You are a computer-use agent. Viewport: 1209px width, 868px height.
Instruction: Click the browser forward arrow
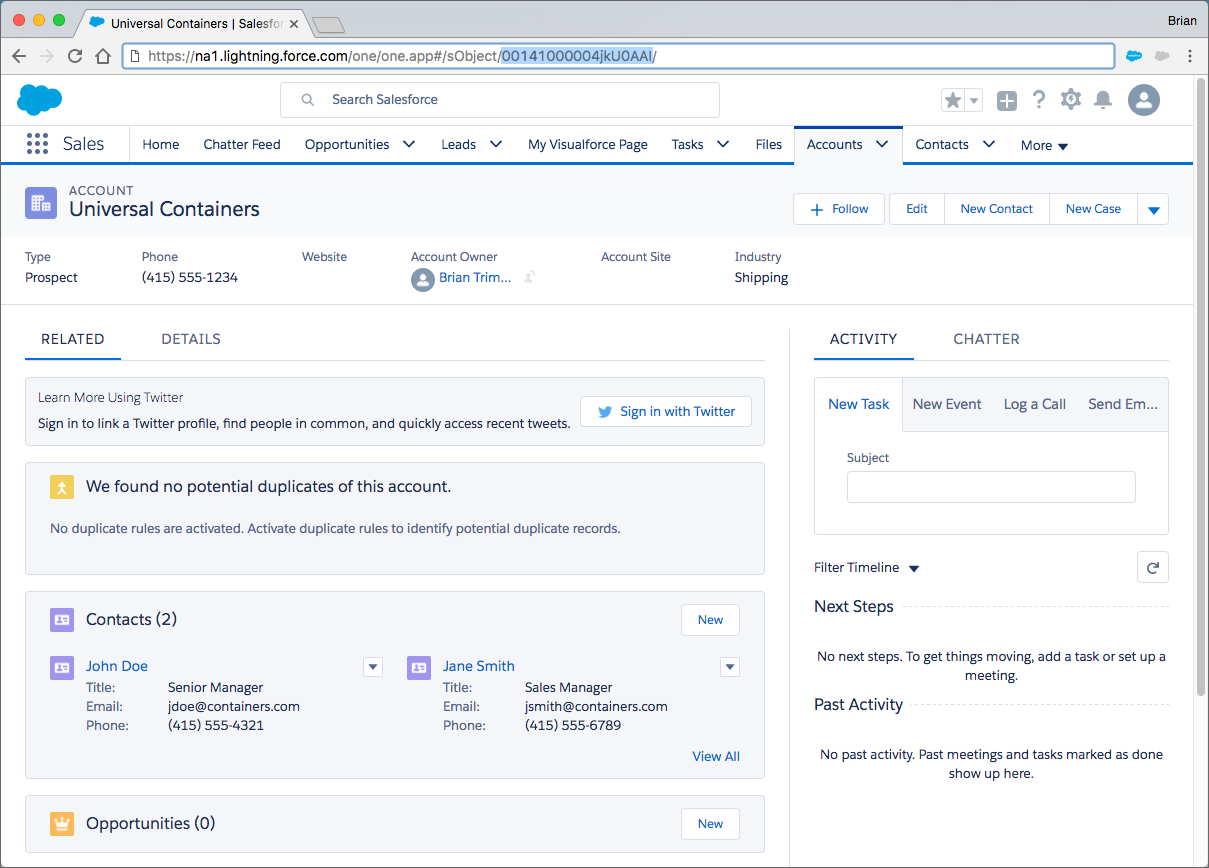pos(46,56)
